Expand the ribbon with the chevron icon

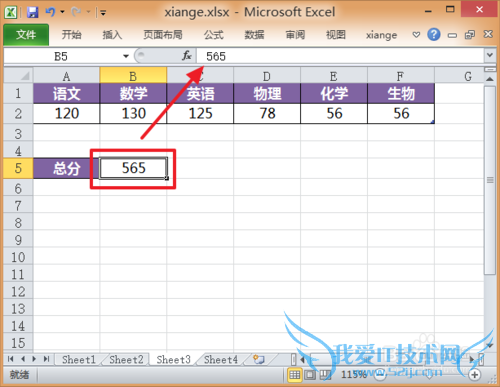click(416, 35)
